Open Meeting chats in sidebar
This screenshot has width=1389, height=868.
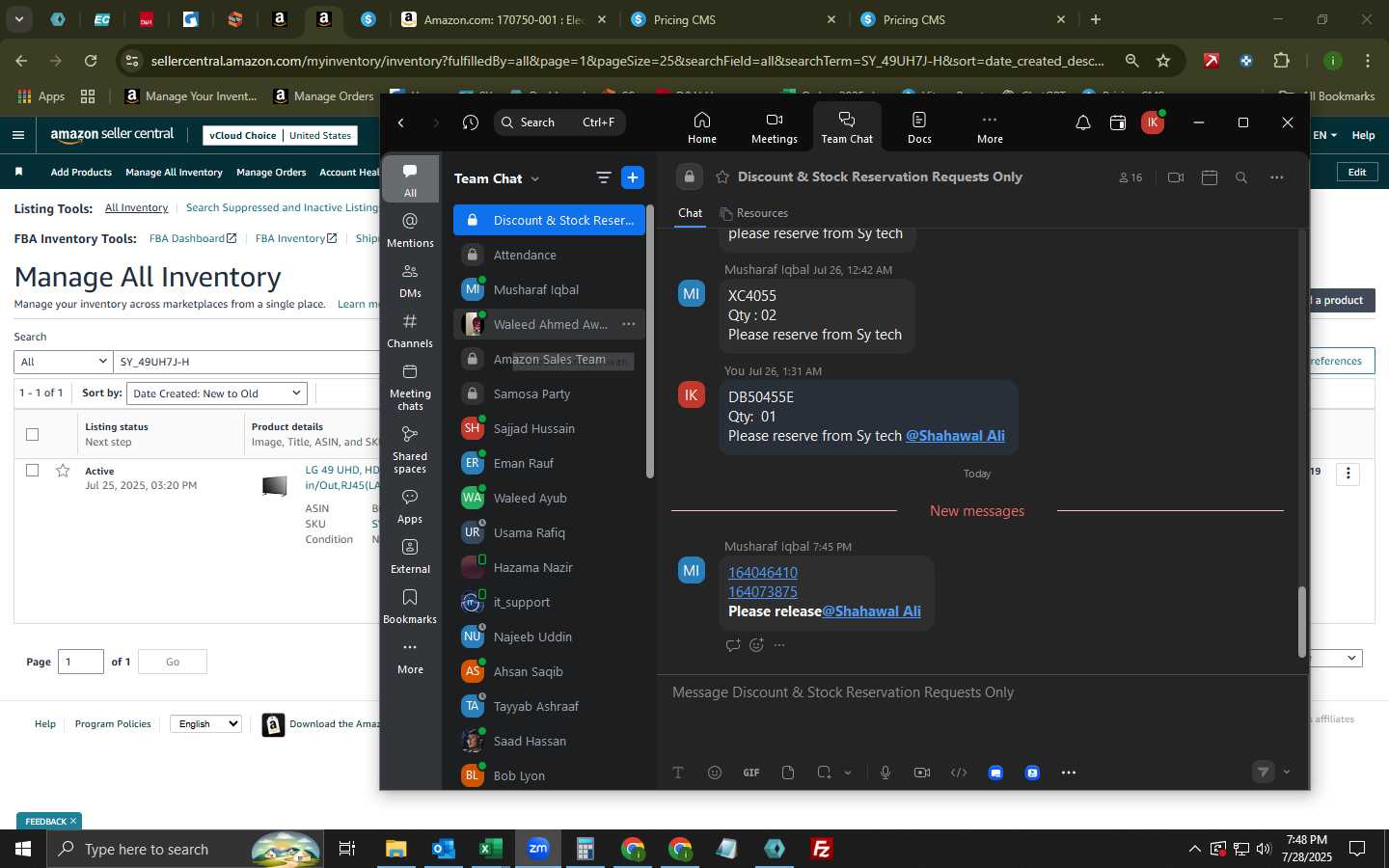(410, 386)
